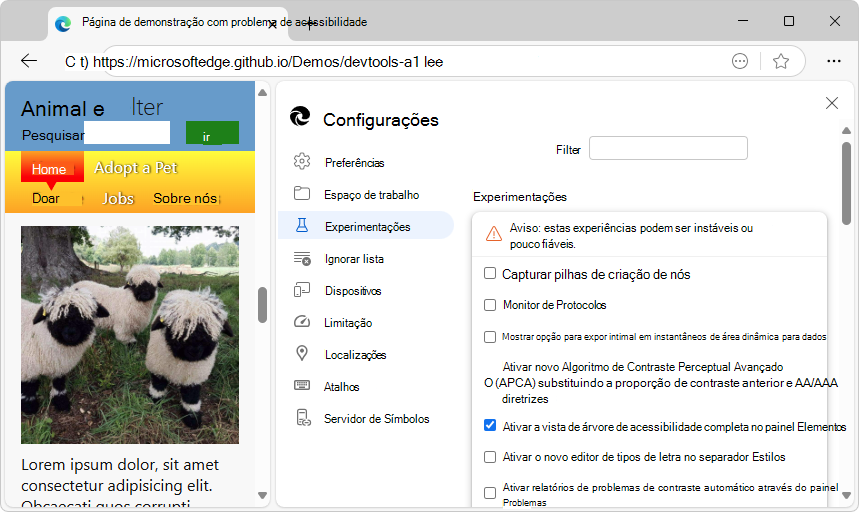Click the Home link on the demo page

49,169
